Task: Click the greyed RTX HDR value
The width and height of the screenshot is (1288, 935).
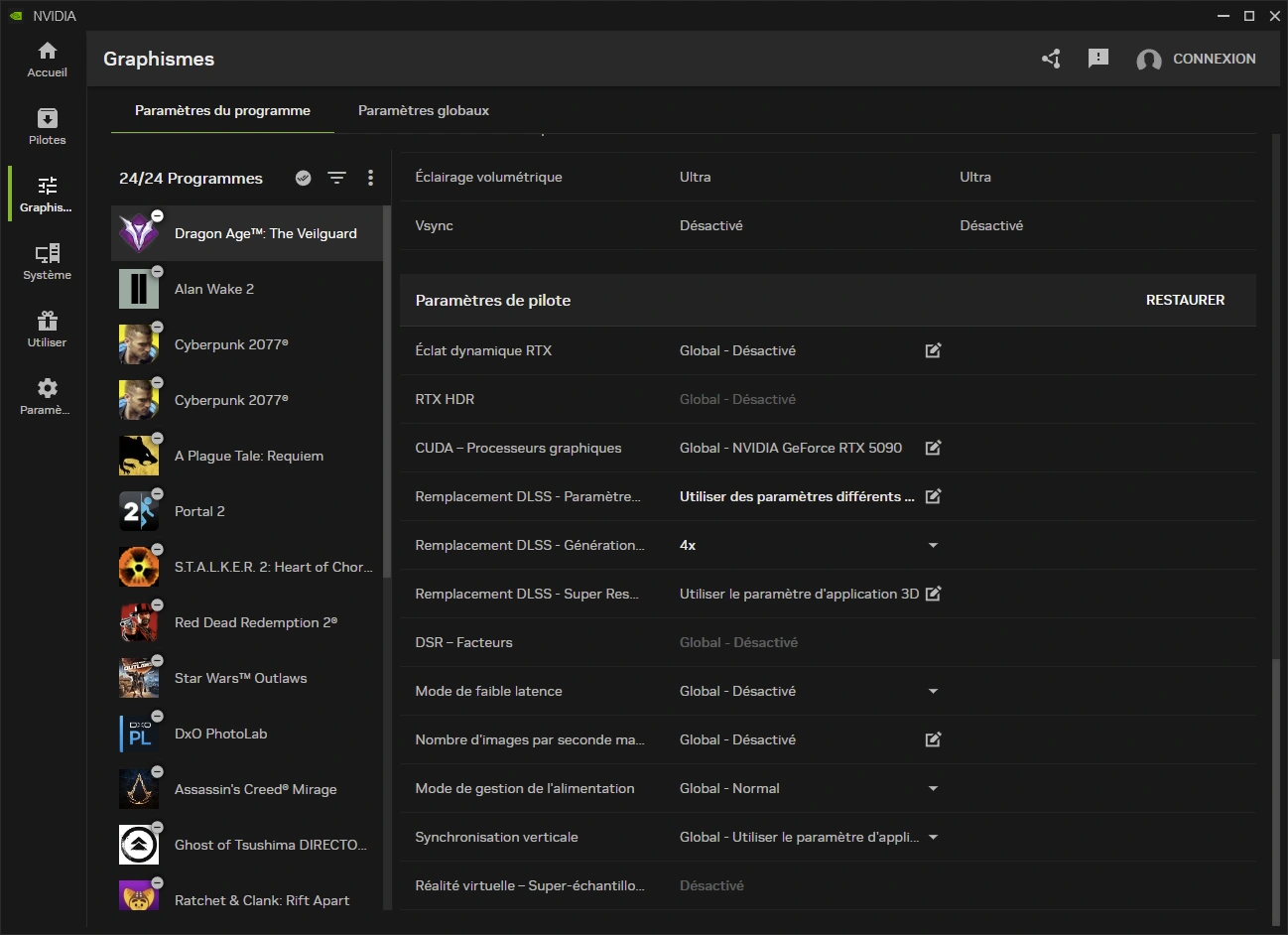Action: [737, 399]
